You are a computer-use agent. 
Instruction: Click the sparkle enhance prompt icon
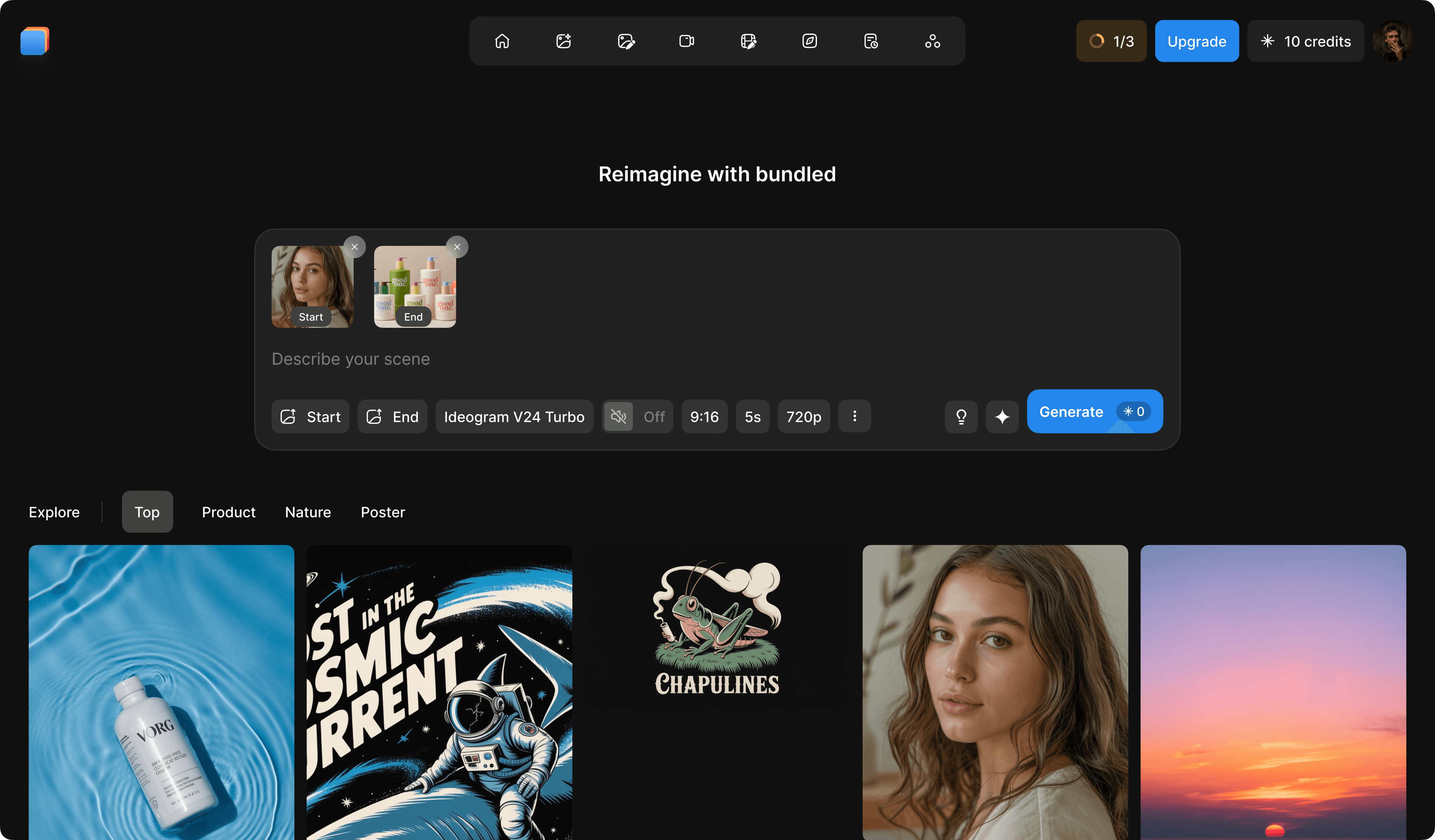pos(1002,417)
